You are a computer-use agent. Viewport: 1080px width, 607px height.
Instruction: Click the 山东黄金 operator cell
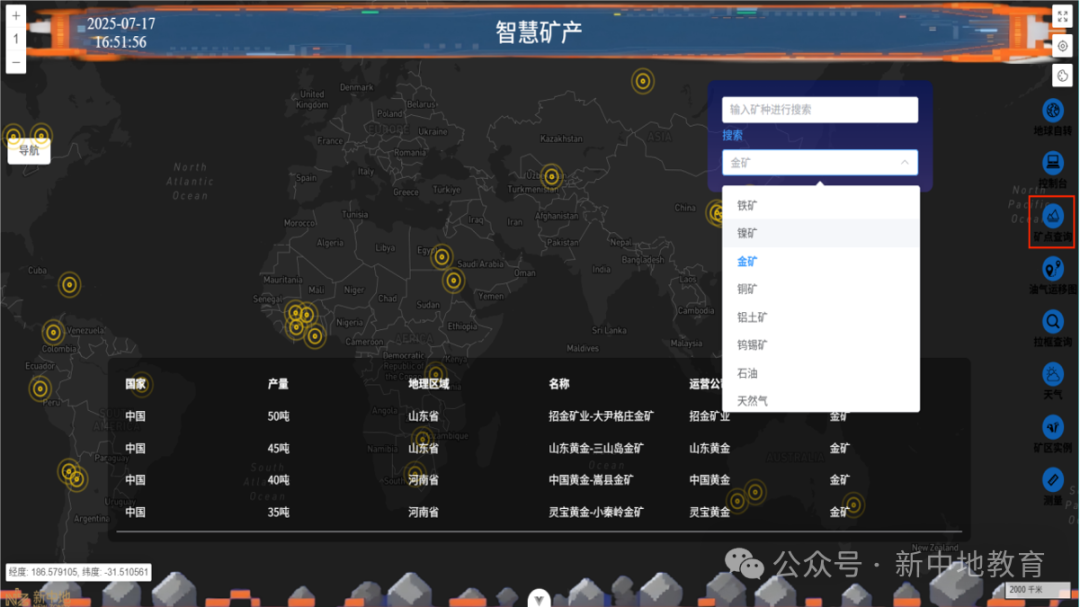click(709, 449)
